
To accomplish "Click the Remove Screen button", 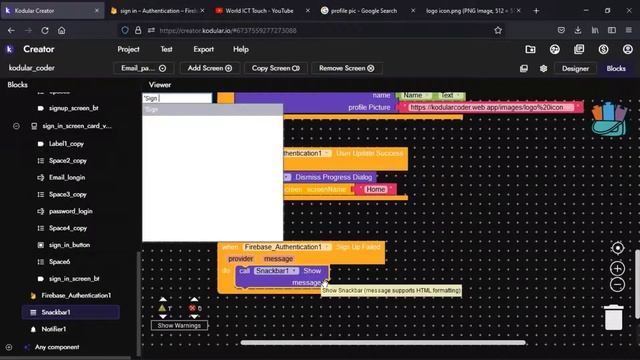I will (x=347, y=68).
